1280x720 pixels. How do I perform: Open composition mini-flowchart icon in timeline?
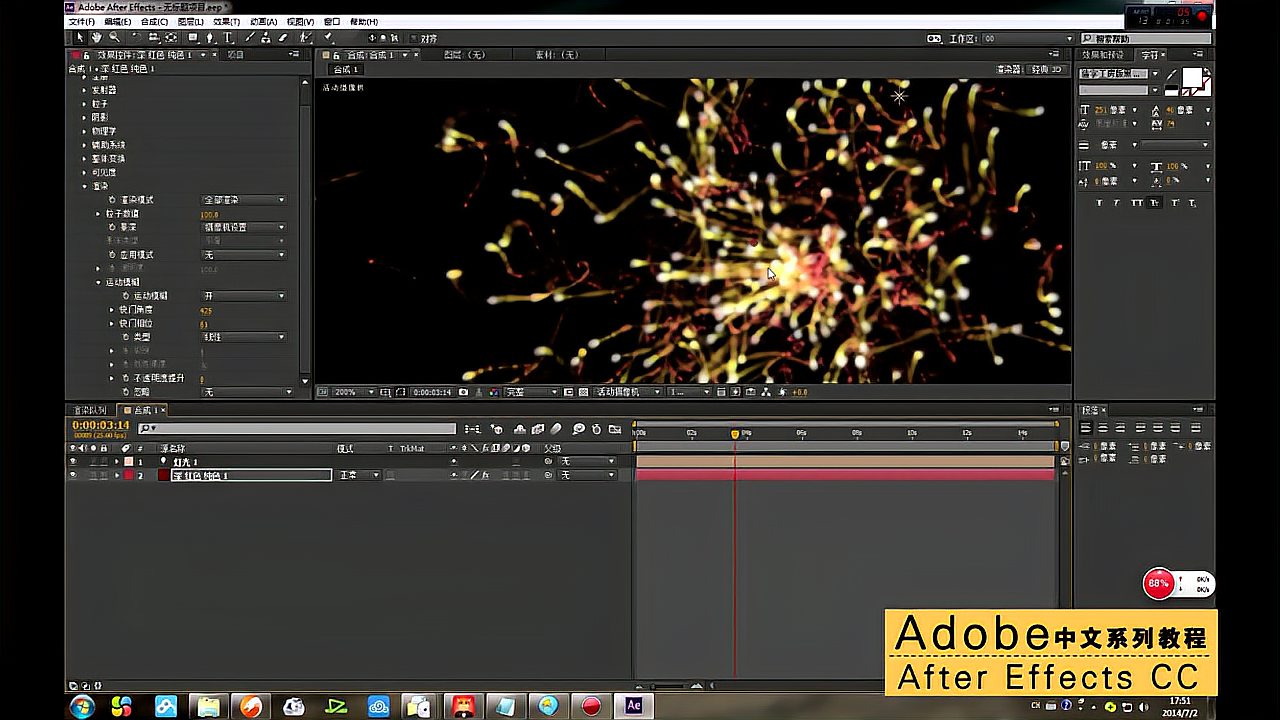tap(472, 429)
